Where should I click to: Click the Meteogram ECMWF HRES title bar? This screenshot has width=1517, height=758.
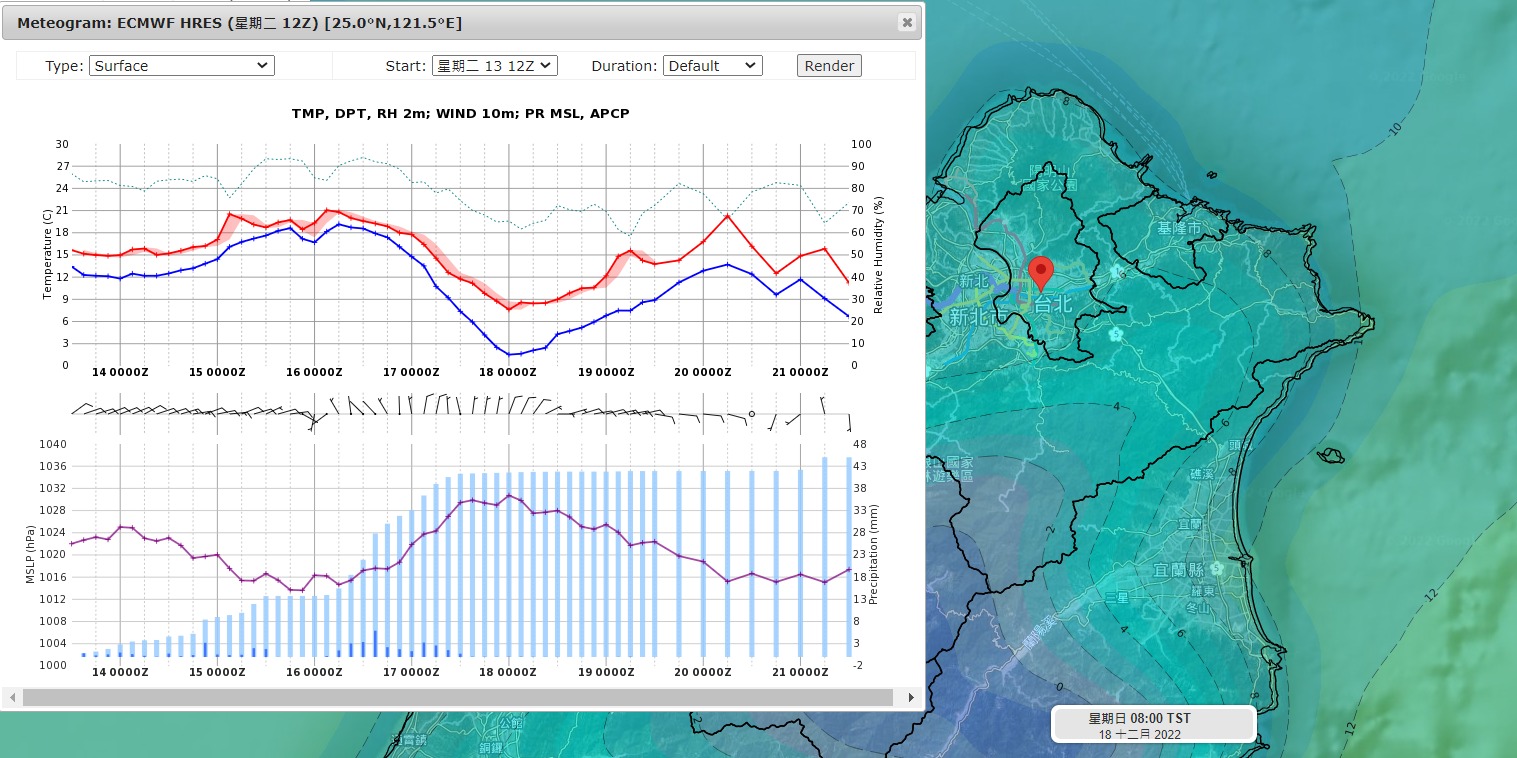click(x=460, y=22)
